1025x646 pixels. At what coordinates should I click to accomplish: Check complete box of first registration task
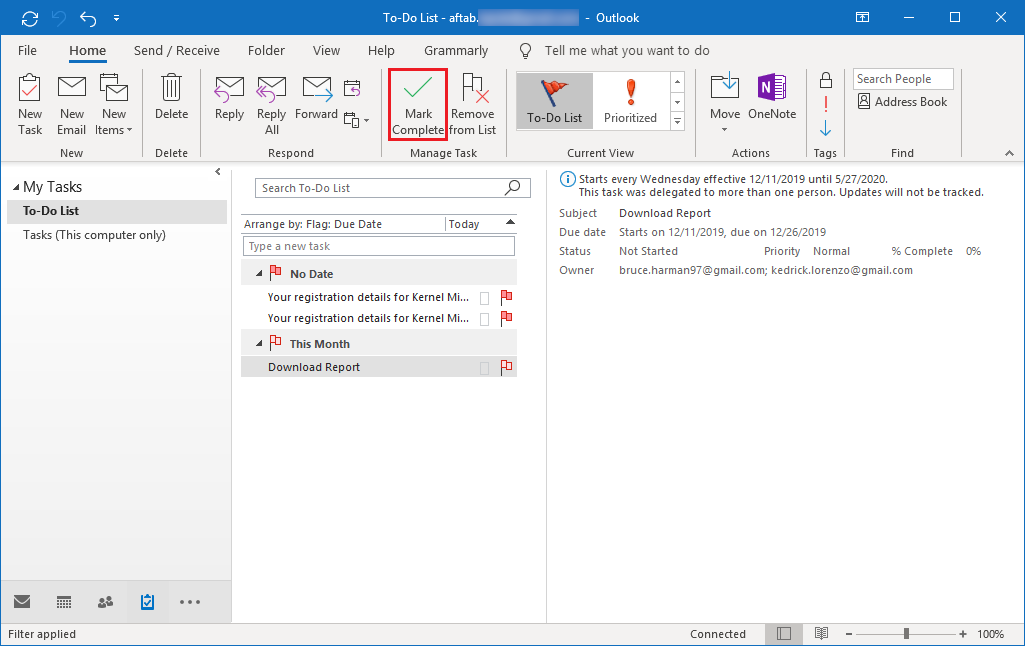point(484,298)
